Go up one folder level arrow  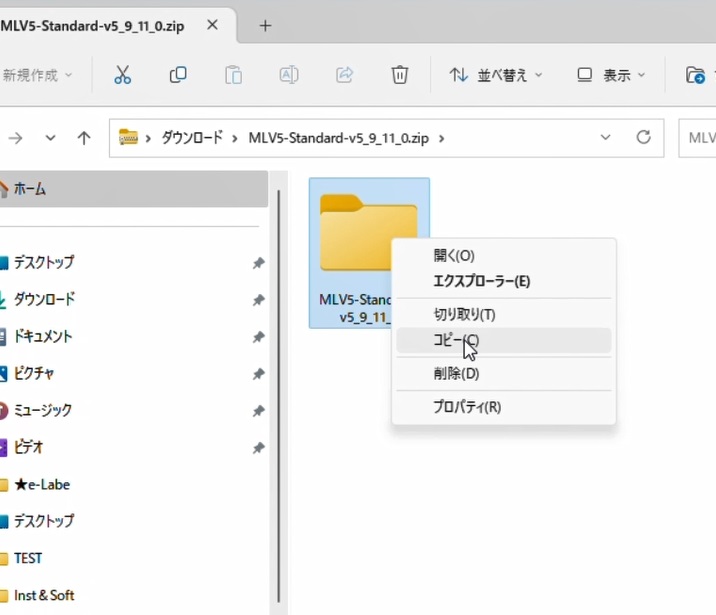84,138
